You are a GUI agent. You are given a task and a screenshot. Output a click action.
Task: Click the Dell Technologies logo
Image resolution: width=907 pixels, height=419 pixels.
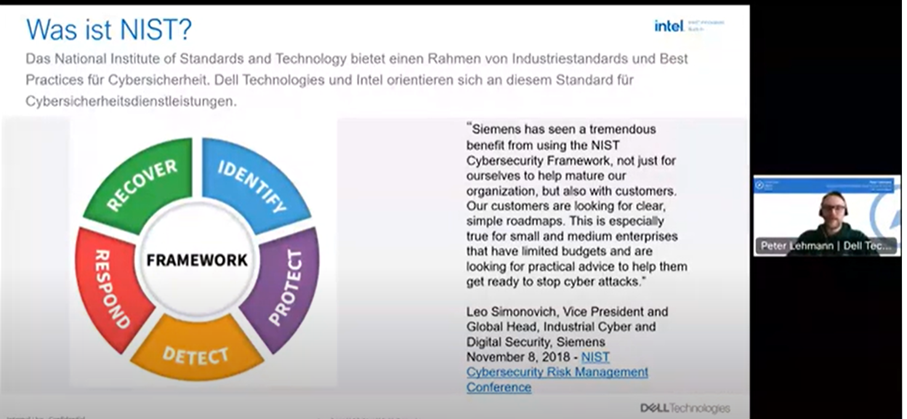tap(685, 408)
